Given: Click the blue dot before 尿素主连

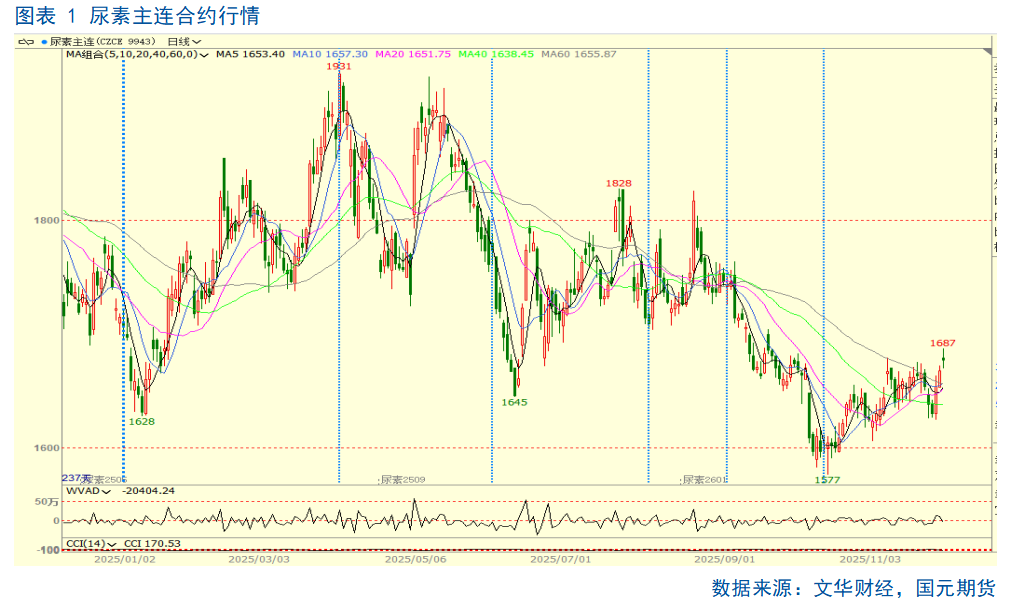Looking at the screenshot, I should tap(44, 42).
